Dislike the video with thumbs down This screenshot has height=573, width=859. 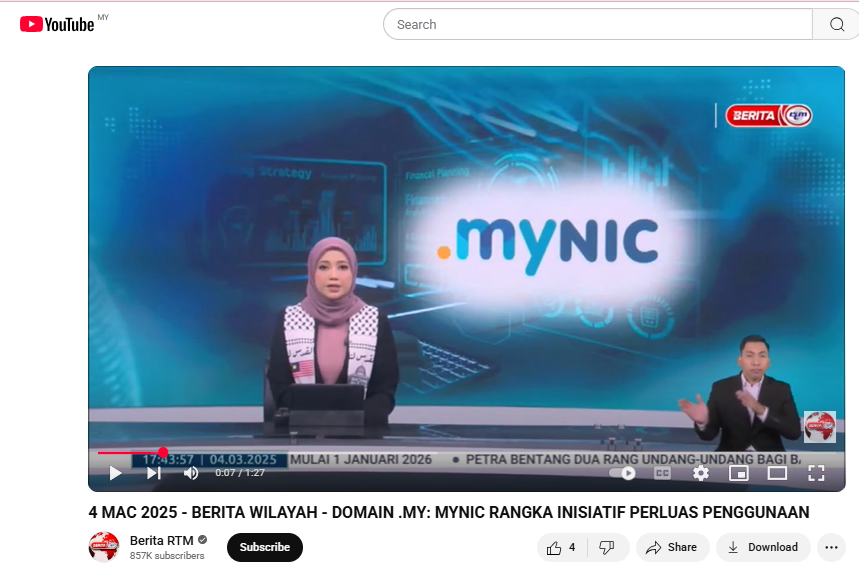(607, 547)
